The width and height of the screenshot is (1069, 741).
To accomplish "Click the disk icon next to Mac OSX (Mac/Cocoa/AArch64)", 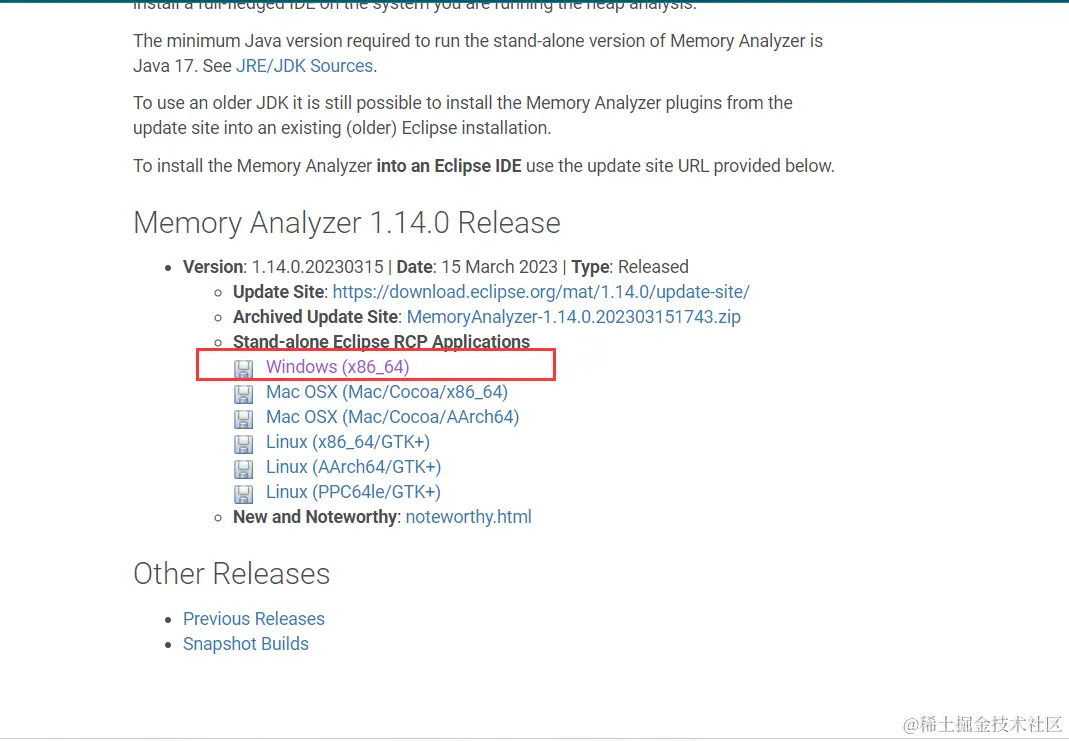I will (x=243, y=419).
